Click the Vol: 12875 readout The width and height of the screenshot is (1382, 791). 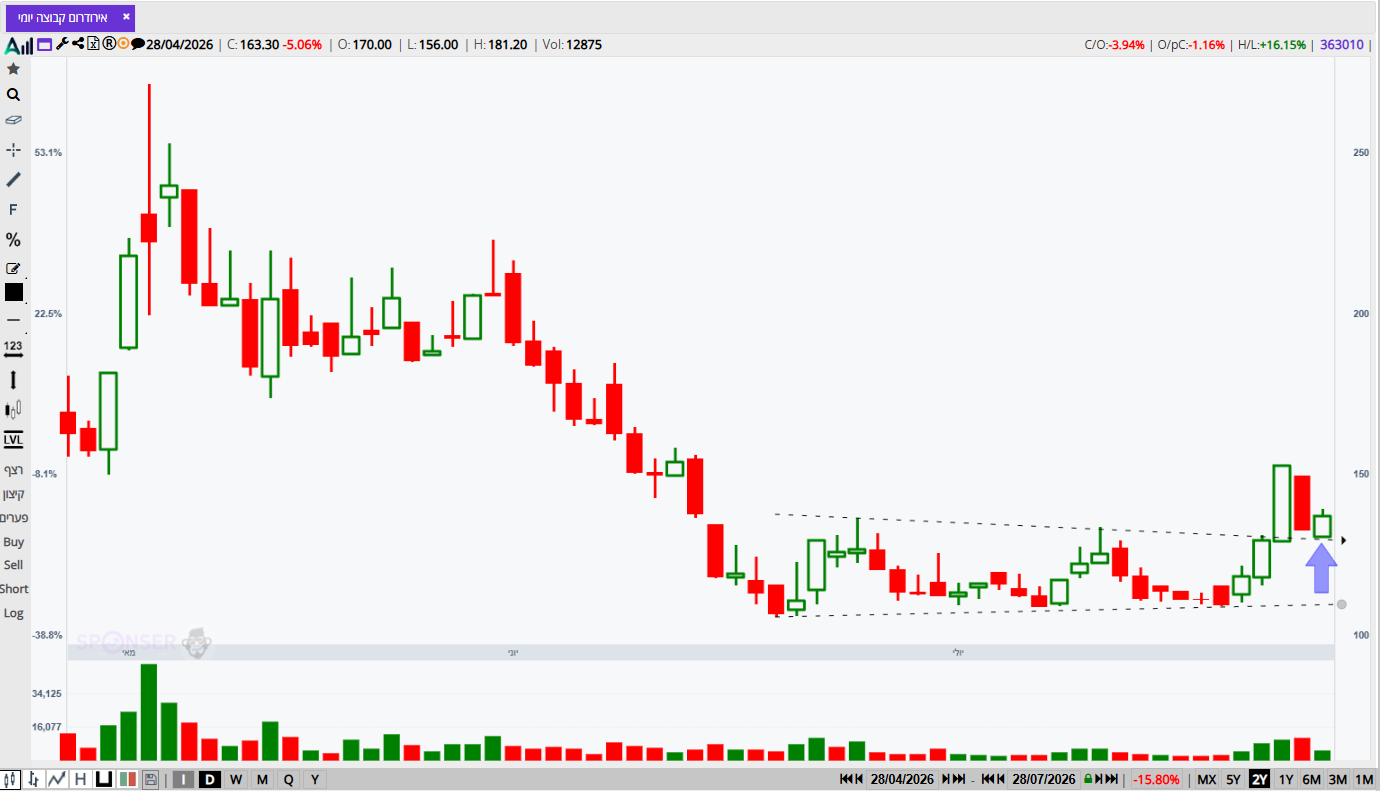click(572, 44)
